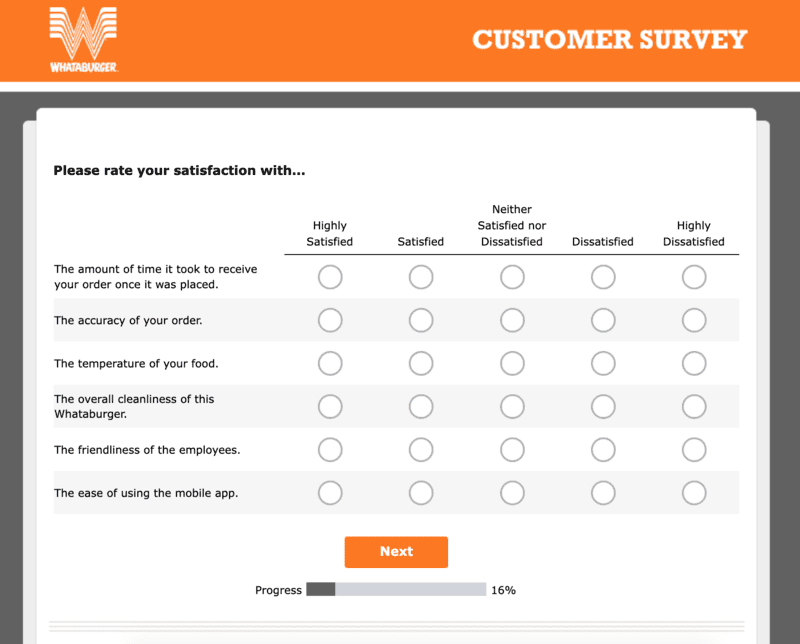
Task: Mark order accuracy as Highly Dissatisfied
Action: click(694, 320)
